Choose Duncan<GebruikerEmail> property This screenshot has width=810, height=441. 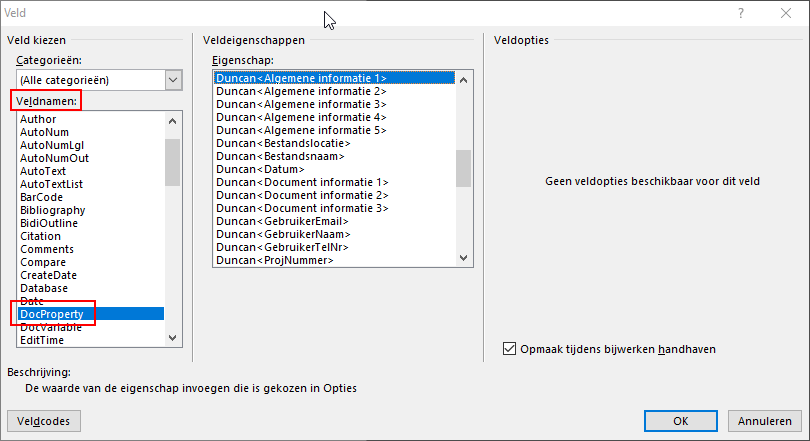coord(282,221)
